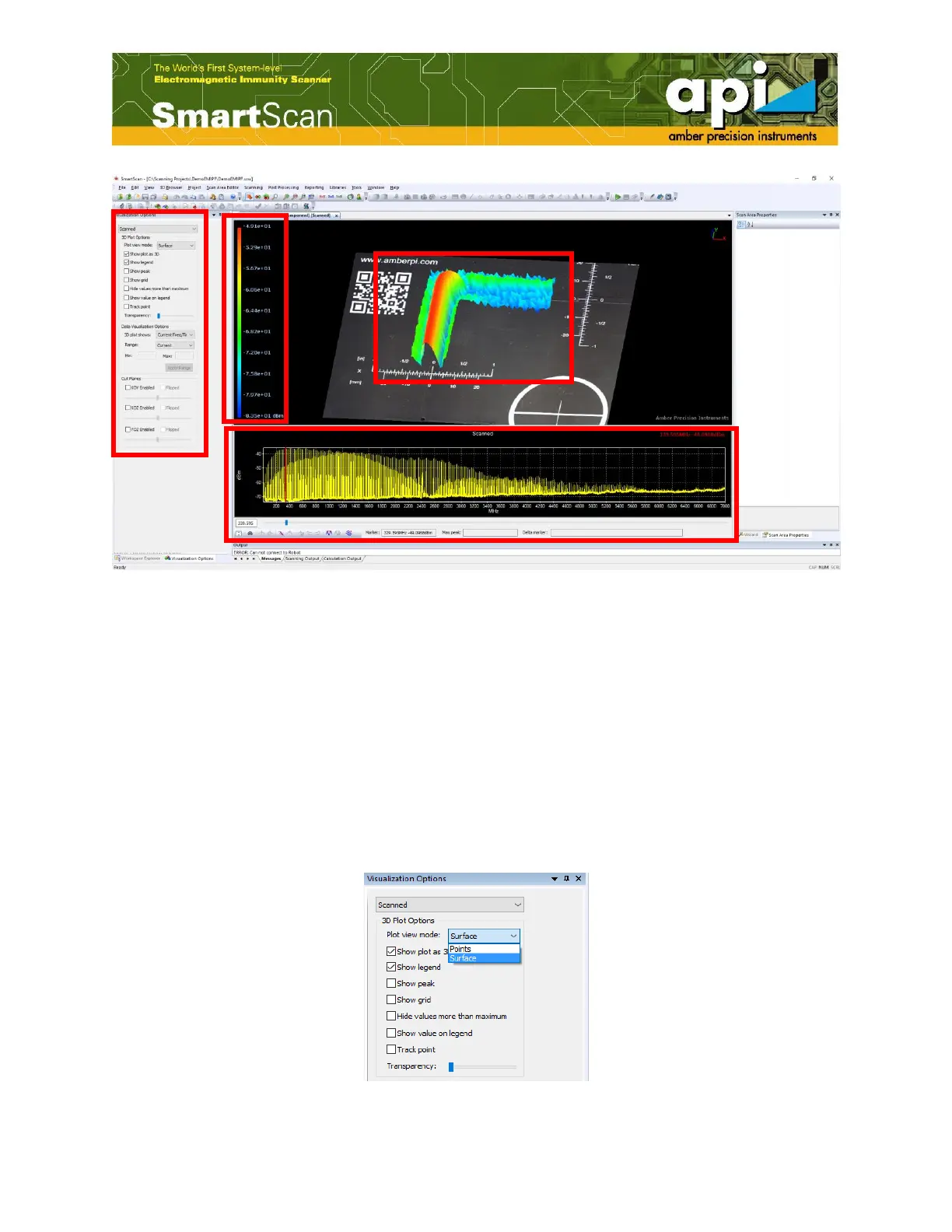Open the Scanning menu
Screen dimensions: 952x1232
point(254,187)
